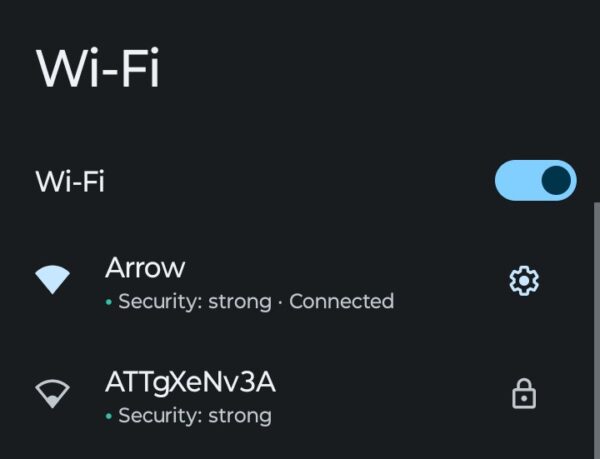Click the Arrow Wi-Fi signal icon

pos(53,280)
